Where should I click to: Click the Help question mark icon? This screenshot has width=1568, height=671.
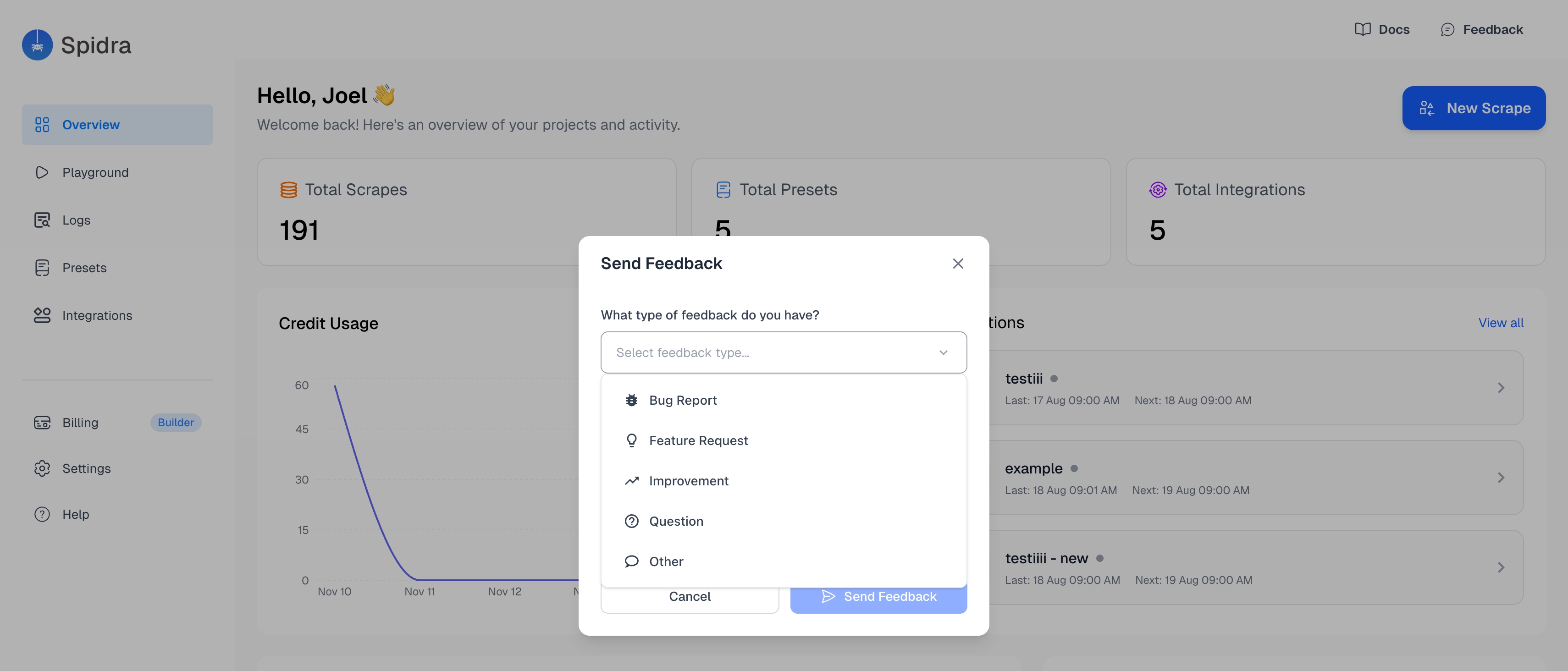pos(42,514)
